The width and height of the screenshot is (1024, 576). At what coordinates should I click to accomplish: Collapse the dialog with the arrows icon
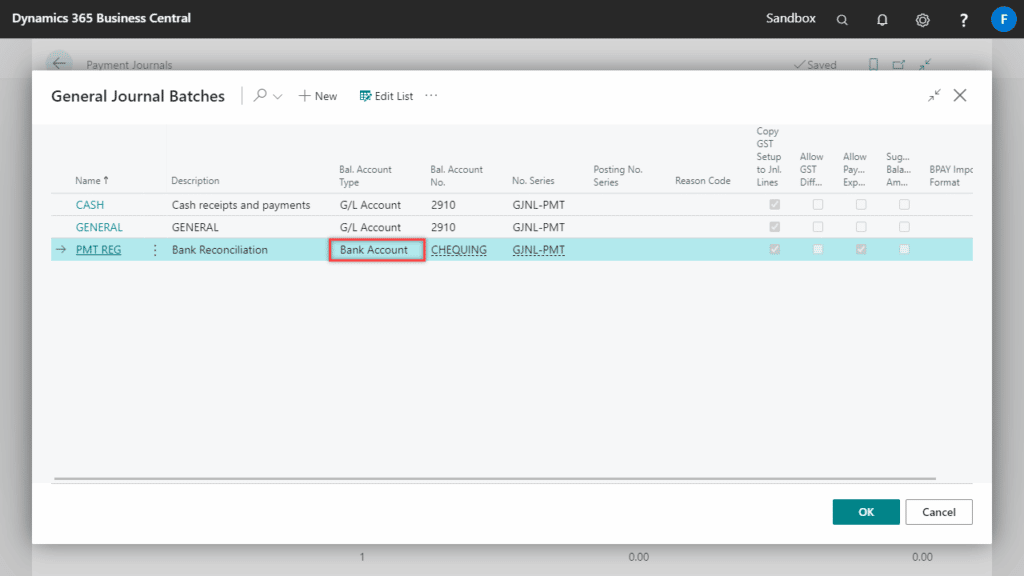tap(934, 95)
